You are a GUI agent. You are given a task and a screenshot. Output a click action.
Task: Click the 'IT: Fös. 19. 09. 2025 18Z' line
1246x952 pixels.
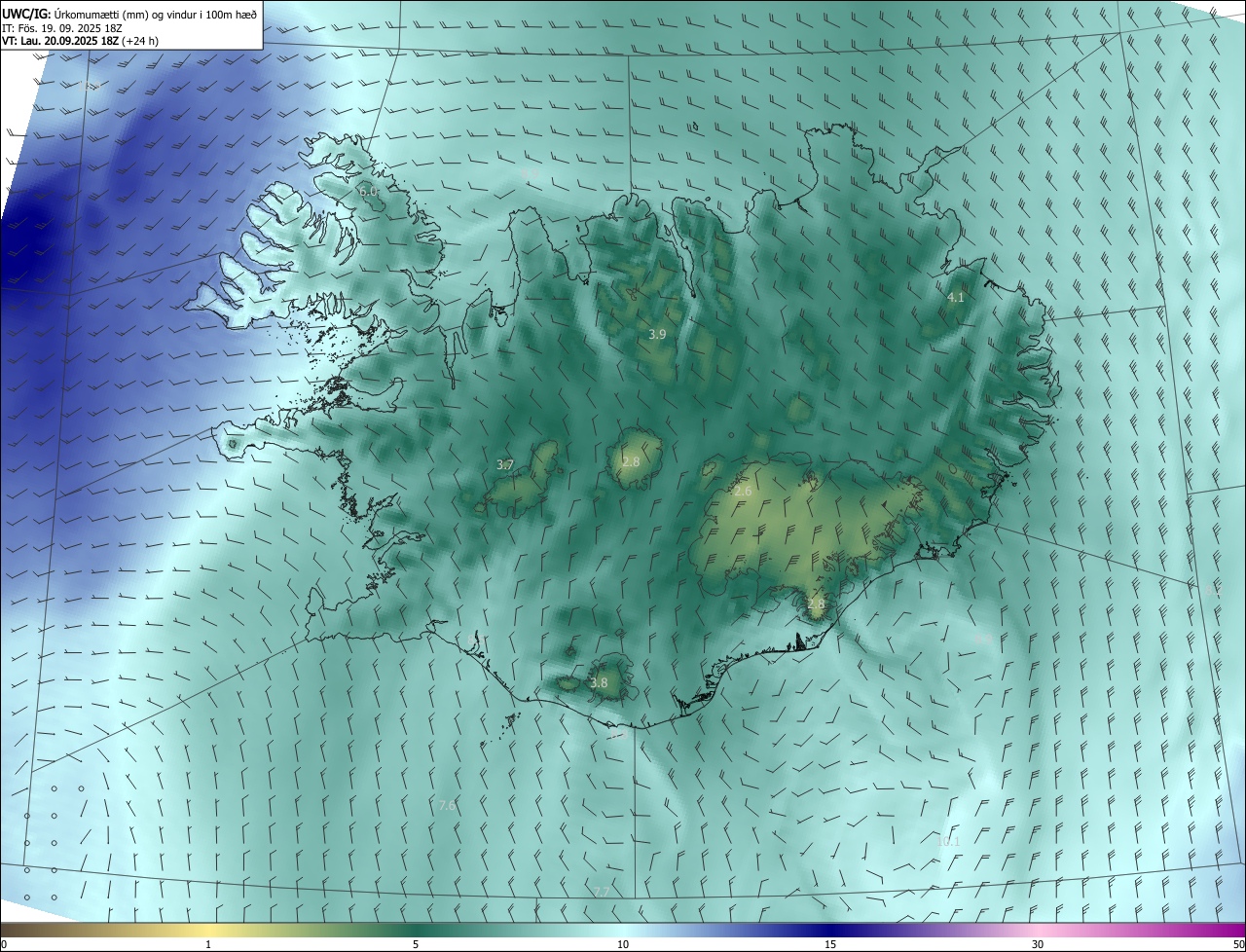coord(62,27)
